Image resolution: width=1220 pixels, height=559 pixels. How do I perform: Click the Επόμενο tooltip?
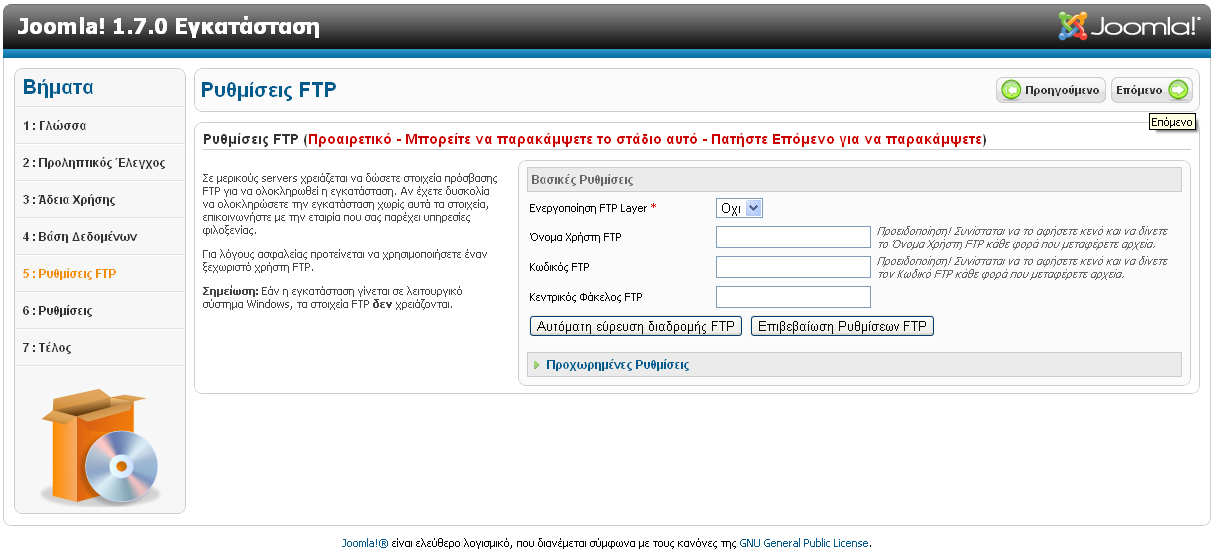coord(1173,122)
